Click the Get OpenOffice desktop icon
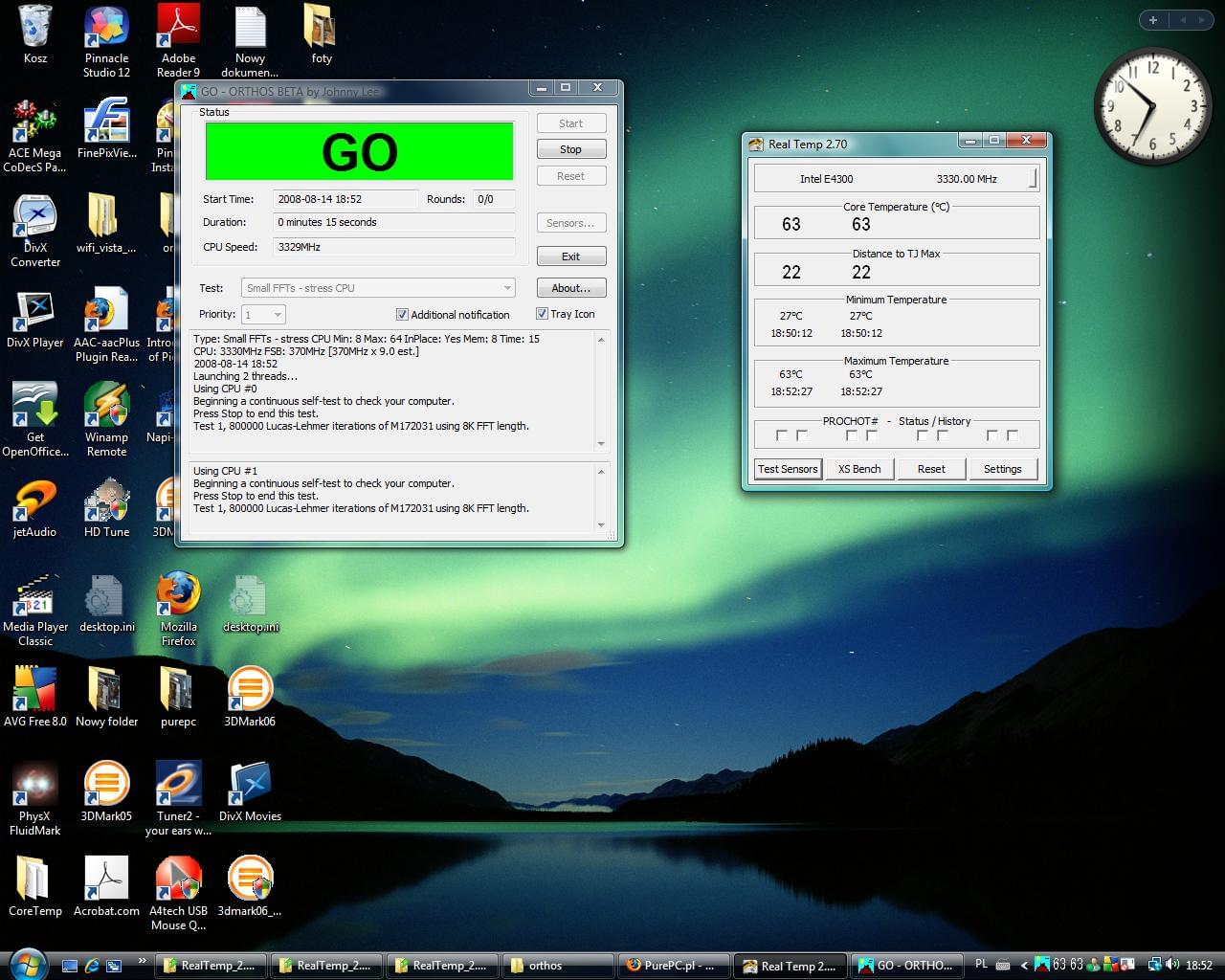The height and width of the screenshot is (980, 1225). 35,419
